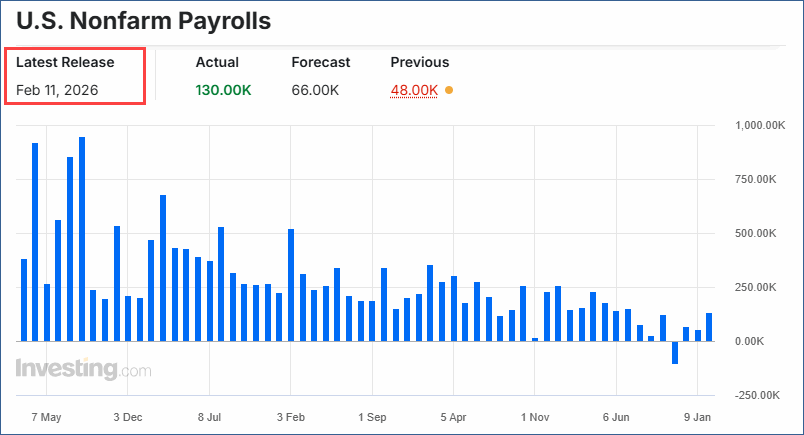Click the 7 May x-axis date label
This screenshot has height=435, width=804.
pyautogui.click(x=47, y=415)
